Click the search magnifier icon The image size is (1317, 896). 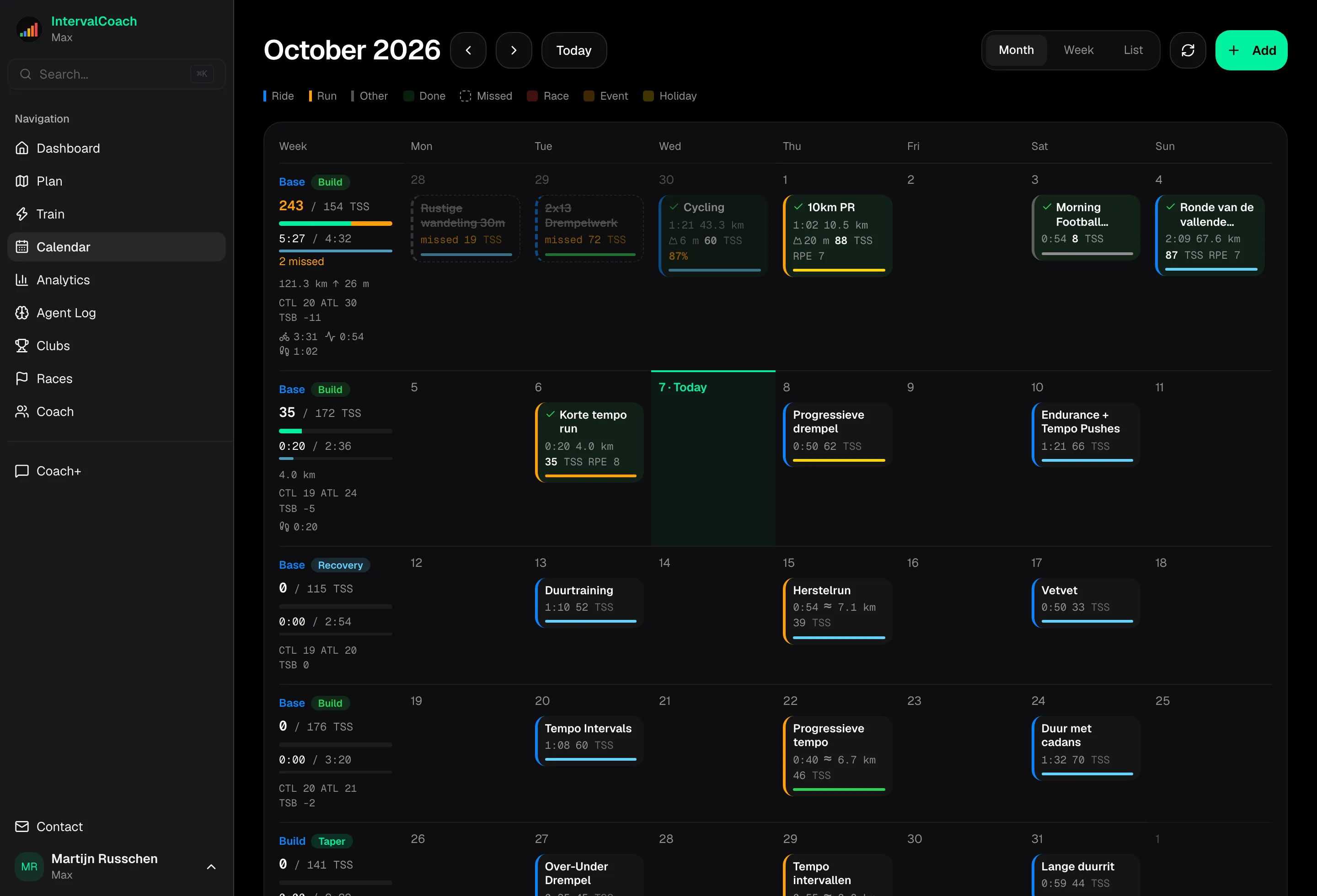click(26, 74)
